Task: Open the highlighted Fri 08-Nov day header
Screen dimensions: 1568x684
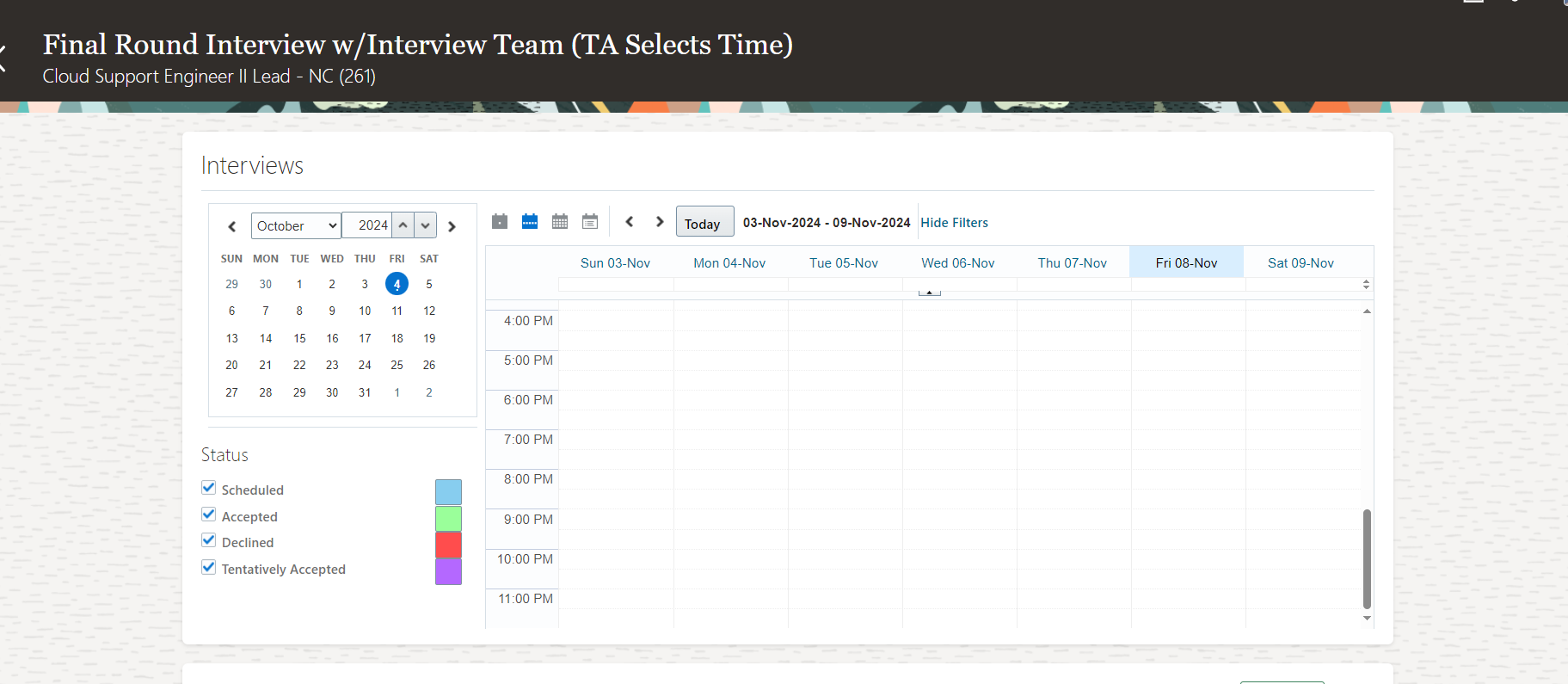Action: (x=1187, y=262)
